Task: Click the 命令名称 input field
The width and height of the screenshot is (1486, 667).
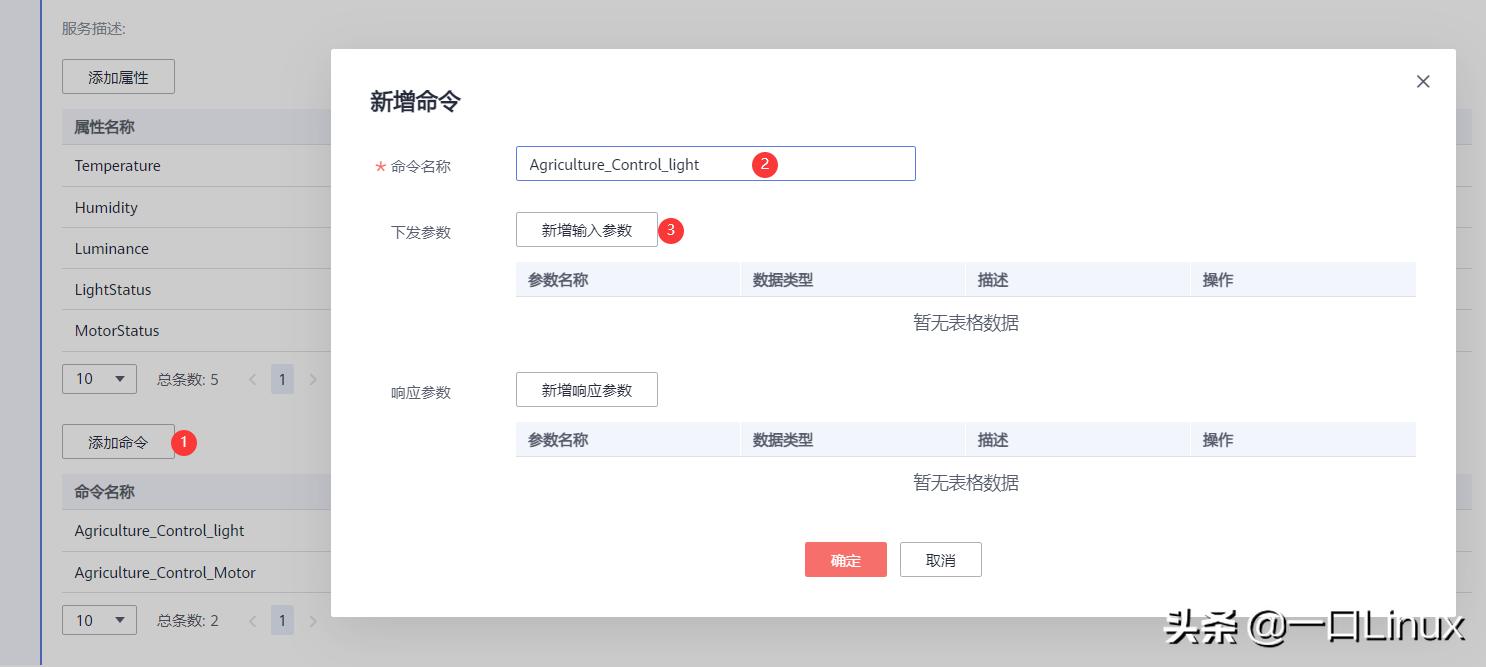Action: click(715, 163)
